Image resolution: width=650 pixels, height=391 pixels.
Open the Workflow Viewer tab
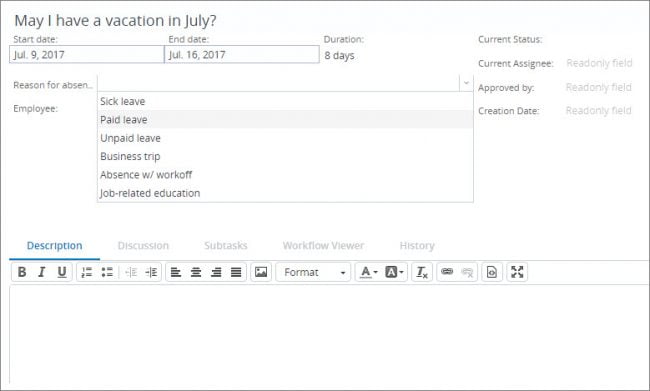pyautogui.click(x=323, y=245)
